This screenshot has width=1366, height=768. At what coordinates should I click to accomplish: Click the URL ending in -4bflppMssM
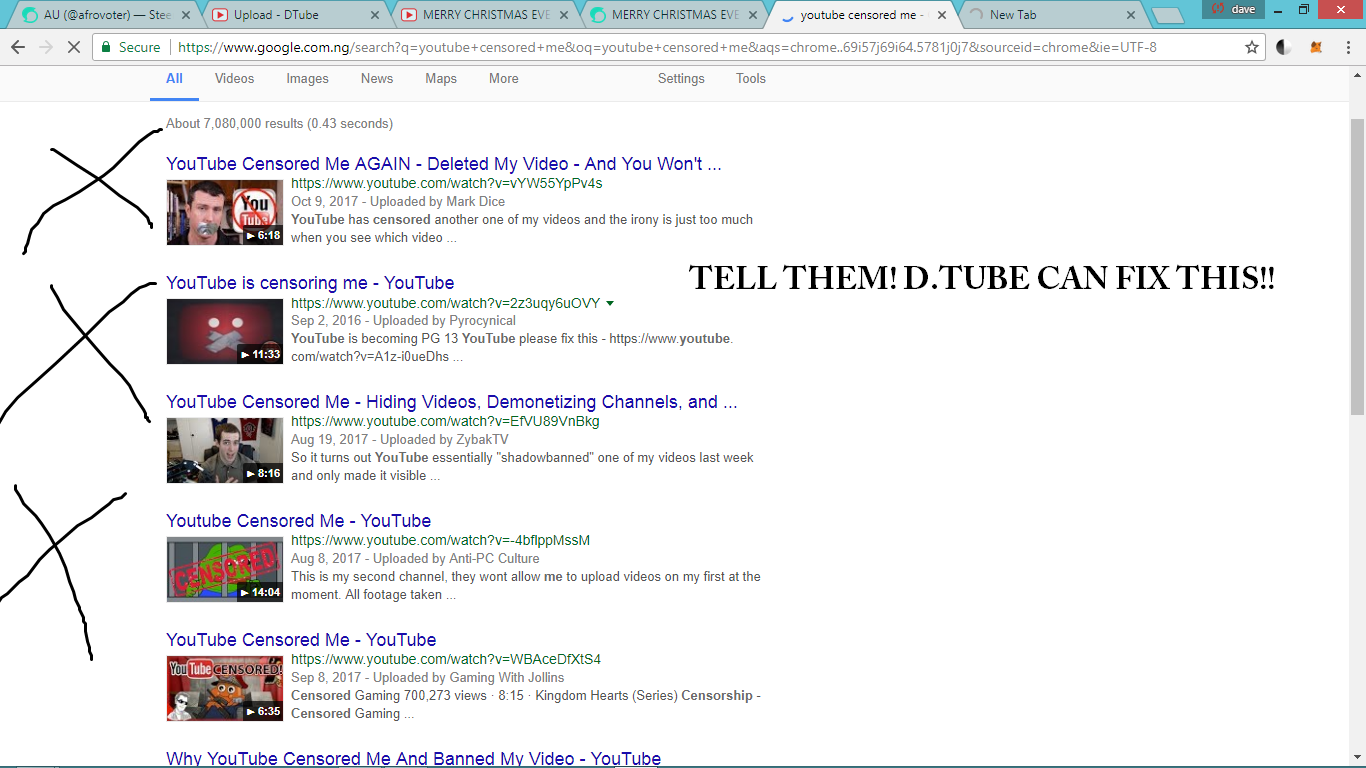pos(440,541)
